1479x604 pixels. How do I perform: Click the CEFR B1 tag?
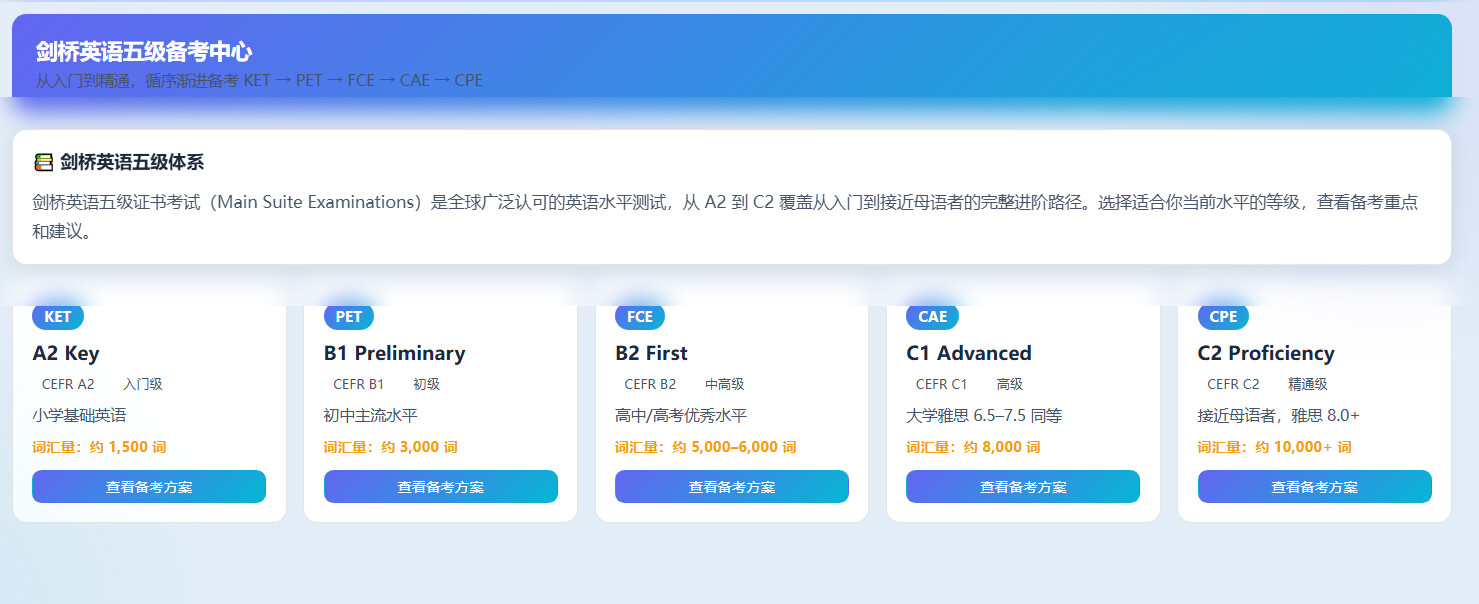click(x=359, y=384)
